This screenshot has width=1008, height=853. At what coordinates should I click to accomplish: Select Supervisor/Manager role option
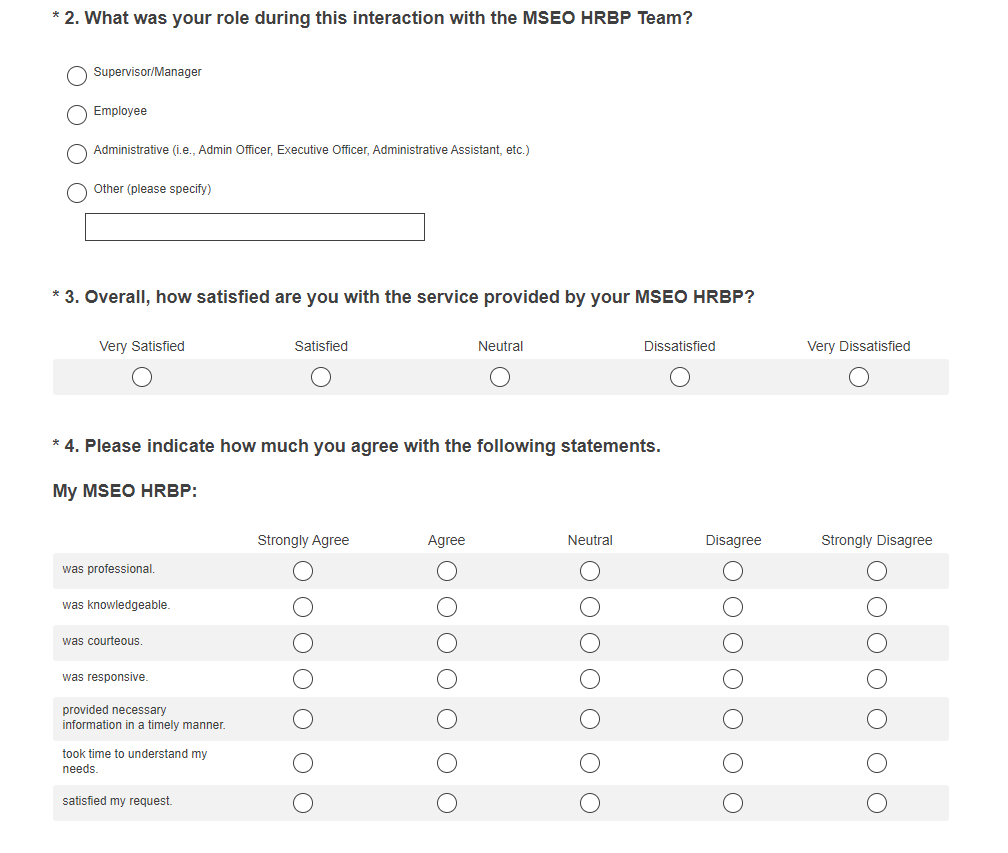tap(77, 76)
